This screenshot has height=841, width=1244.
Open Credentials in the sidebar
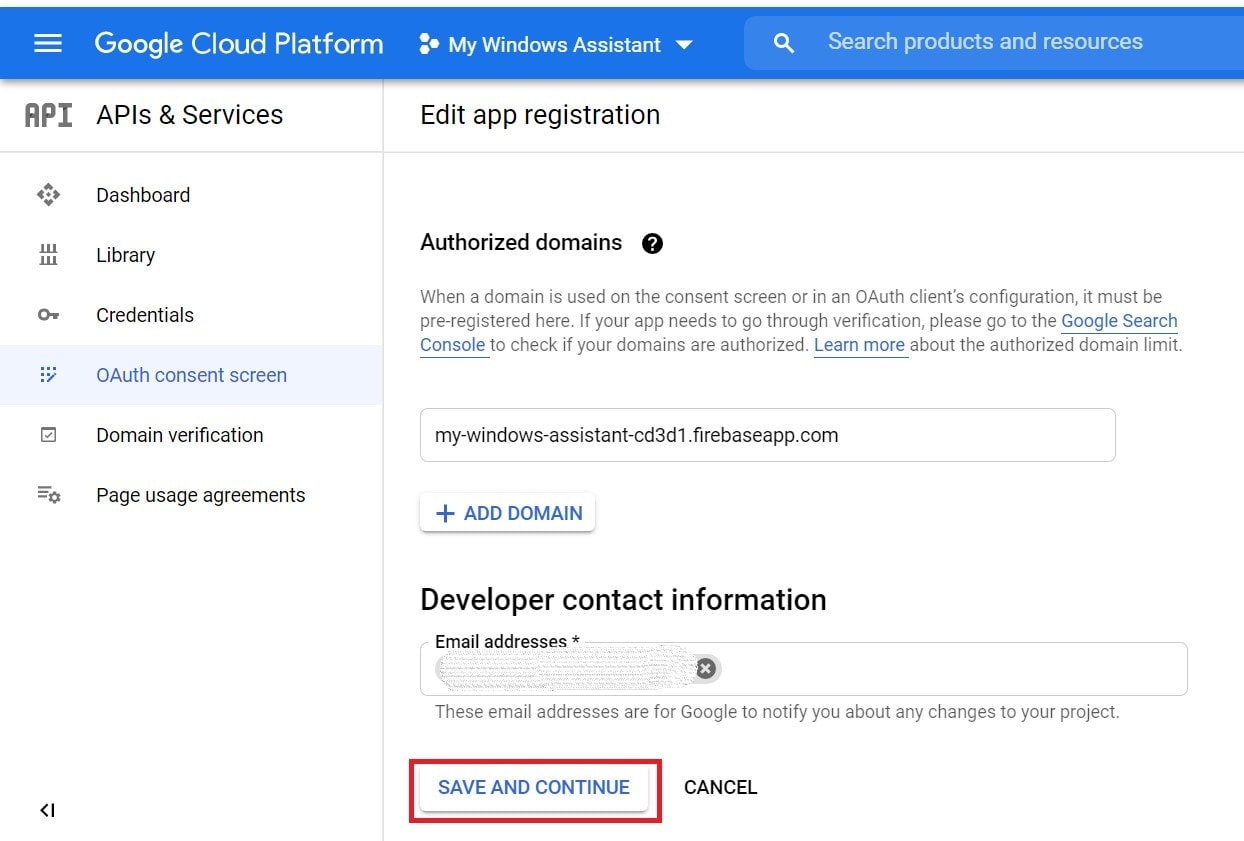[145, 315]
